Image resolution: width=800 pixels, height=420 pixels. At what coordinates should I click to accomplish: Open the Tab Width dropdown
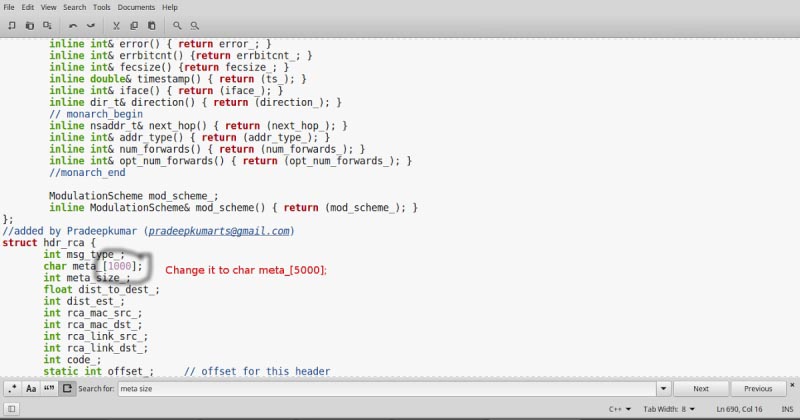coord(668,410)
